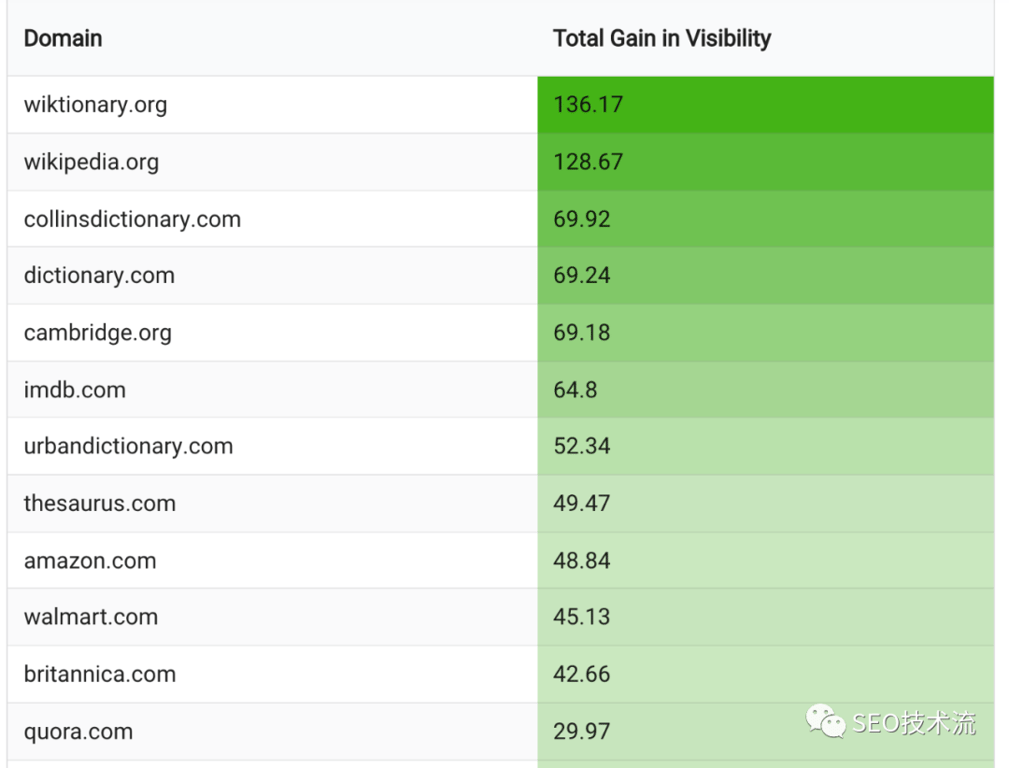Choose the dictionary.com row domain
Image resolution: width=1009 pixels, height=768 pixels.
pos(99,276)
